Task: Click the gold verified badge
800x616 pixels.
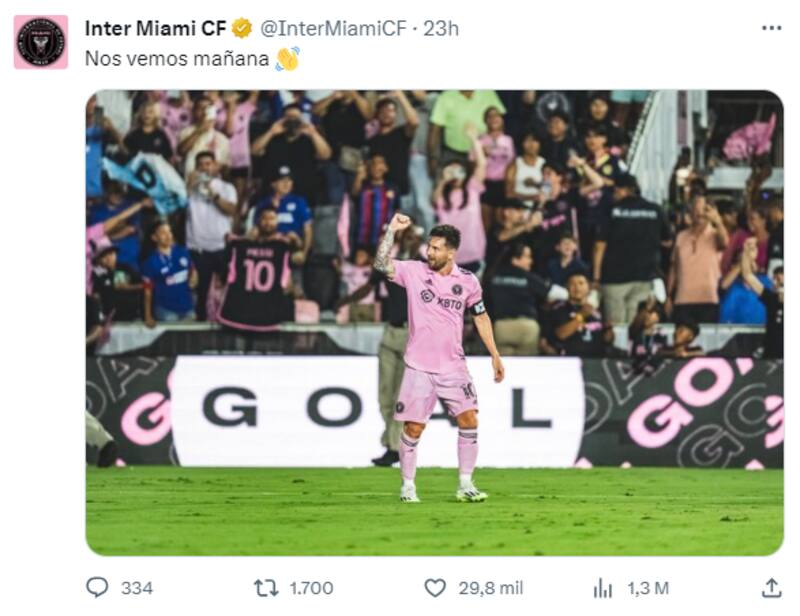Action: pyautogui.click(x=242, y=28)
